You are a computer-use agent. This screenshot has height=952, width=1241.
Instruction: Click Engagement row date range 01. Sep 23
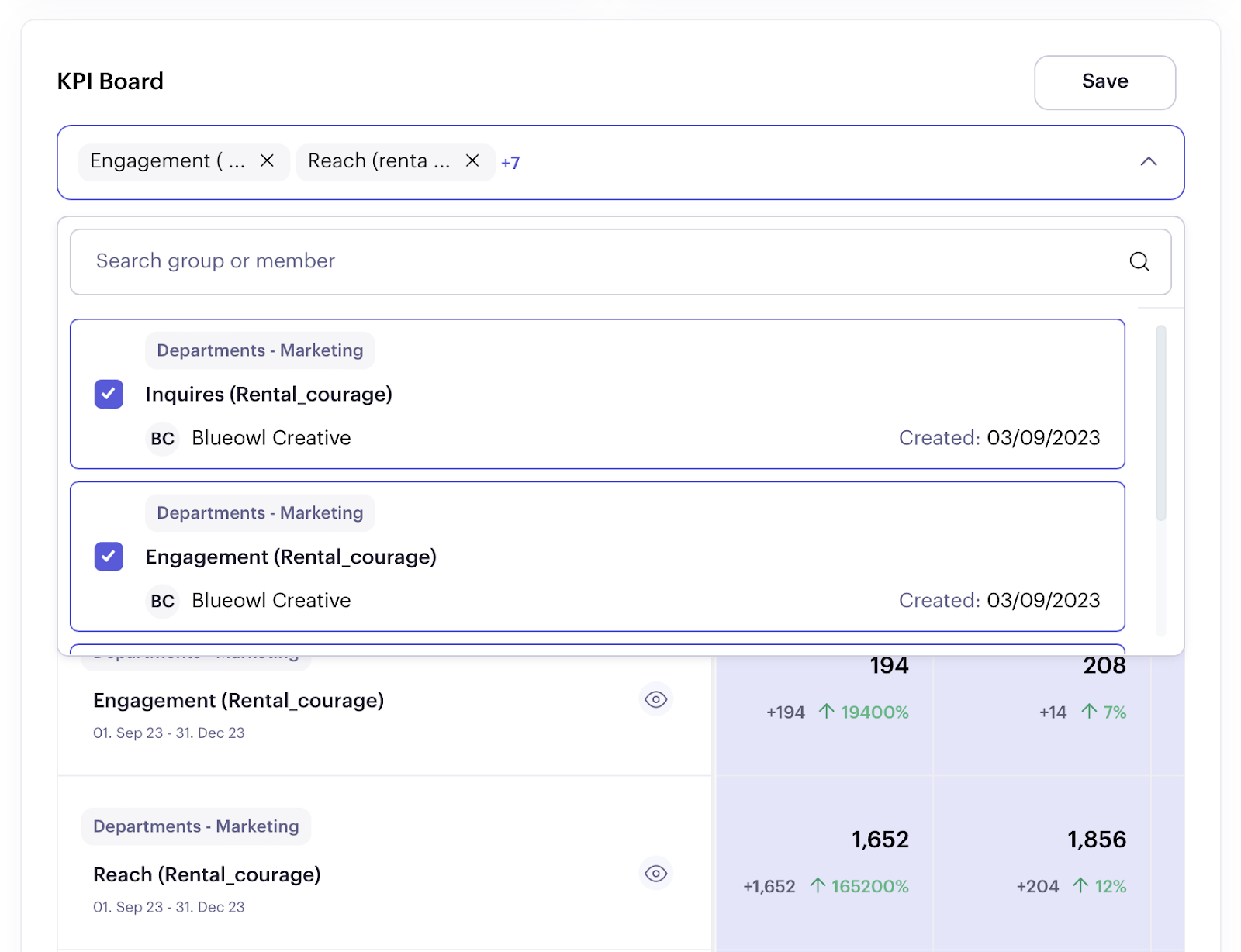pos(168,733)
